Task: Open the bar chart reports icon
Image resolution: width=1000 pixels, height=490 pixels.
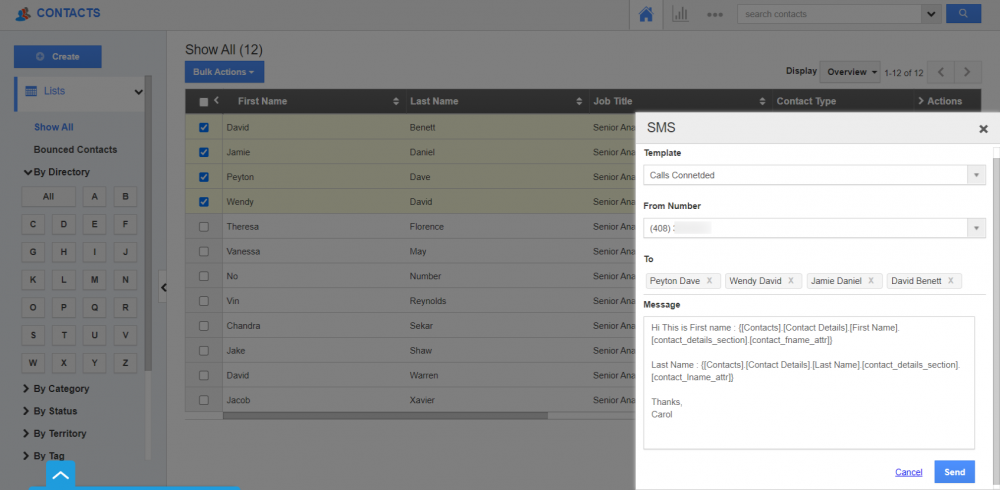Action: (x=680, y=14)
